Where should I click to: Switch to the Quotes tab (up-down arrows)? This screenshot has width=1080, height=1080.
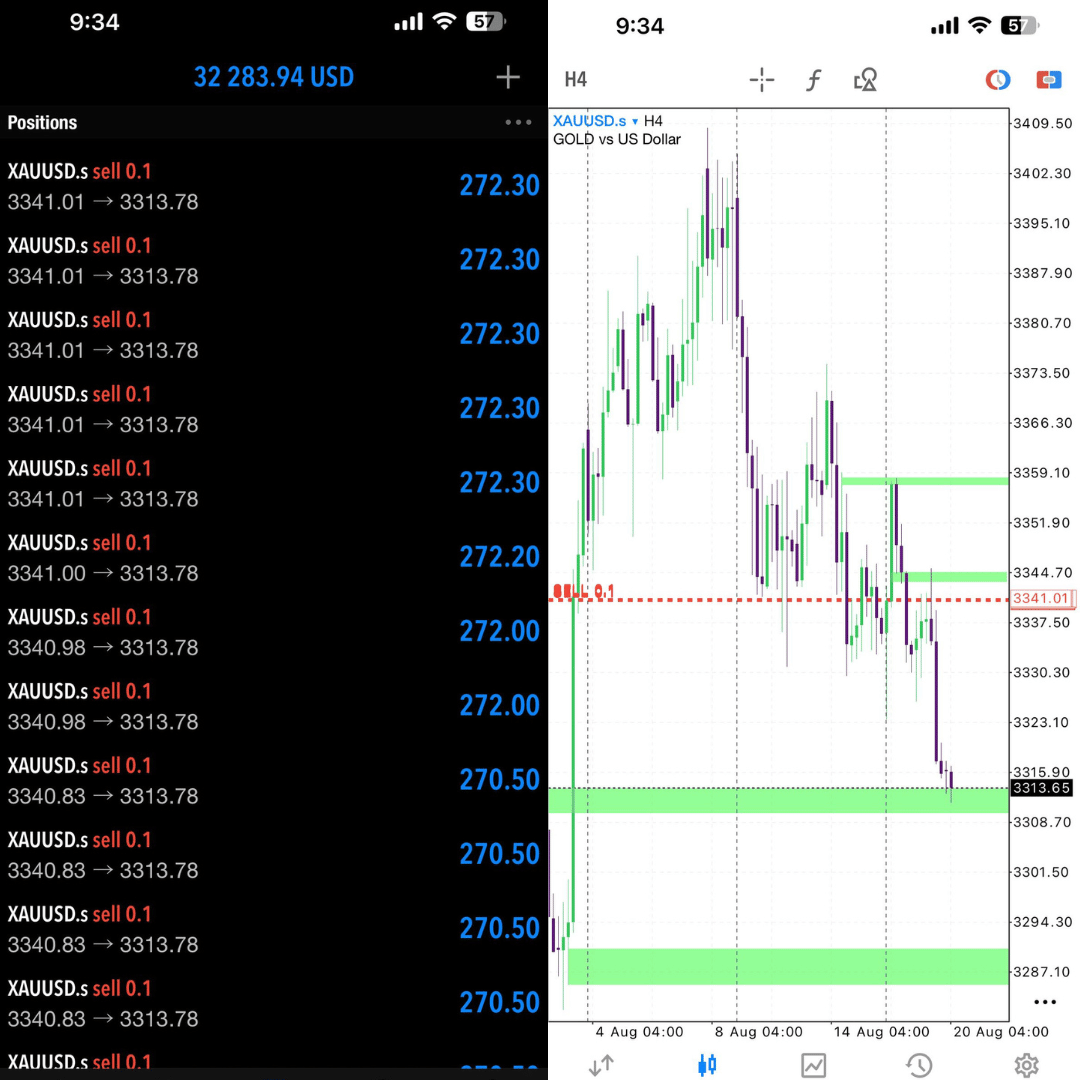[x=601, y=1065]
